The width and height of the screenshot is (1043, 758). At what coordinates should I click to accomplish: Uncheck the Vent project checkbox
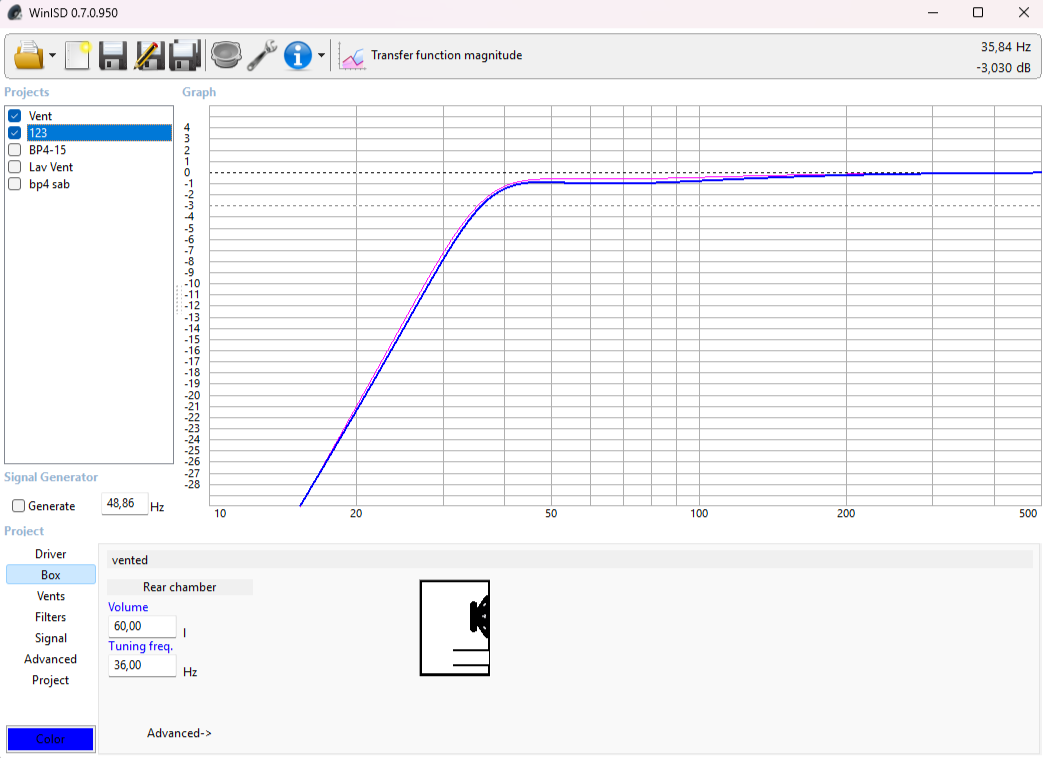15,116
